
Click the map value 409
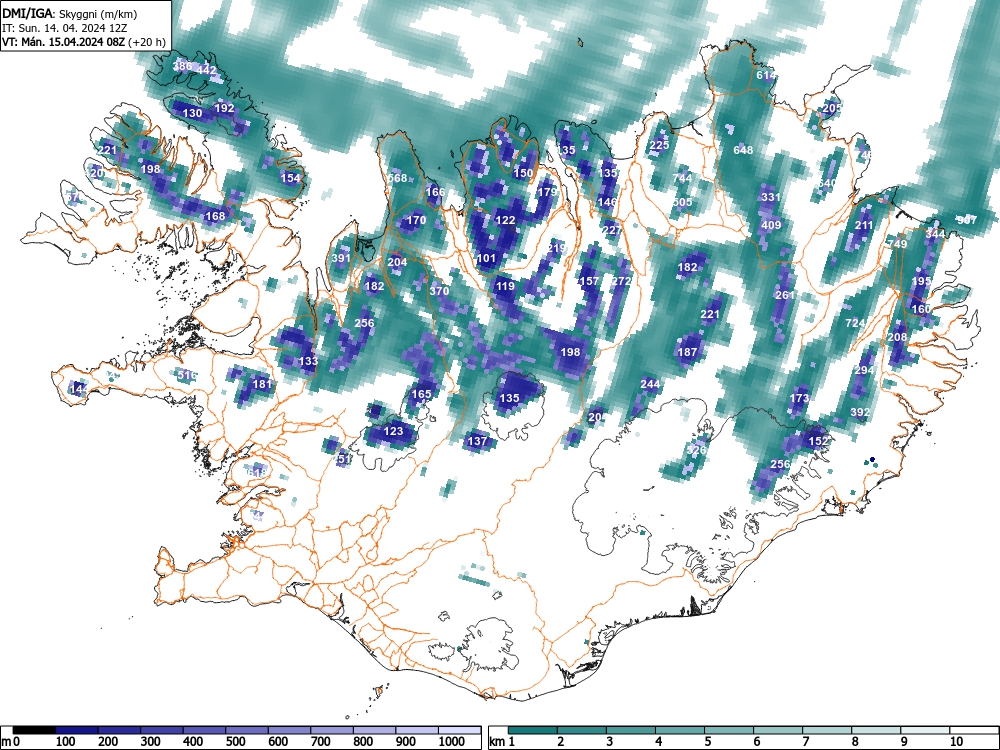pos(771,225)
